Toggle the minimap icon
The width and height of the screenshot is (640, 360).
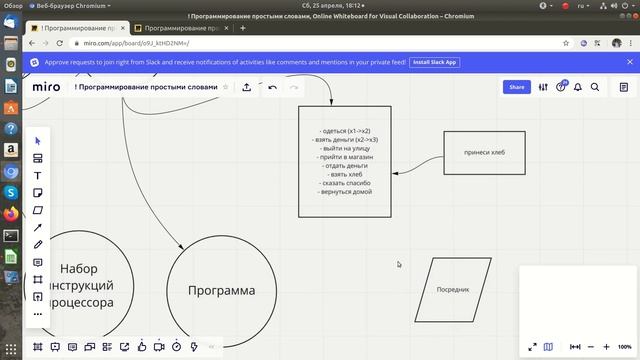(548, 347)
